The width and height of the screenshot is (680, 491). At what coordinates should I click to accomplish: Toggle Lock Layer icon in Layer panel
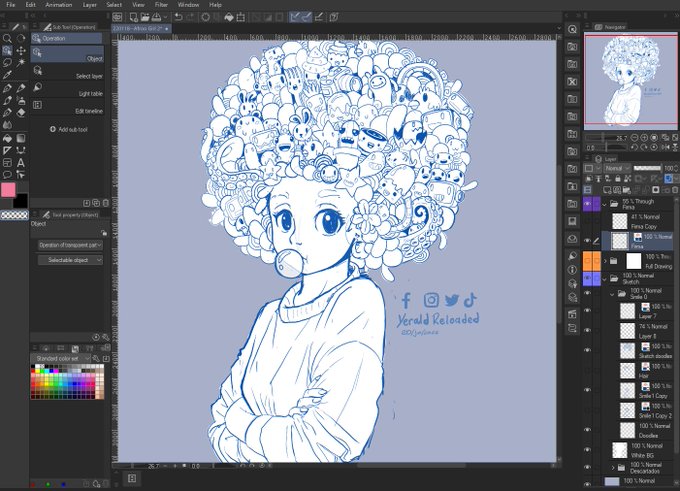(x=618, y=179)
